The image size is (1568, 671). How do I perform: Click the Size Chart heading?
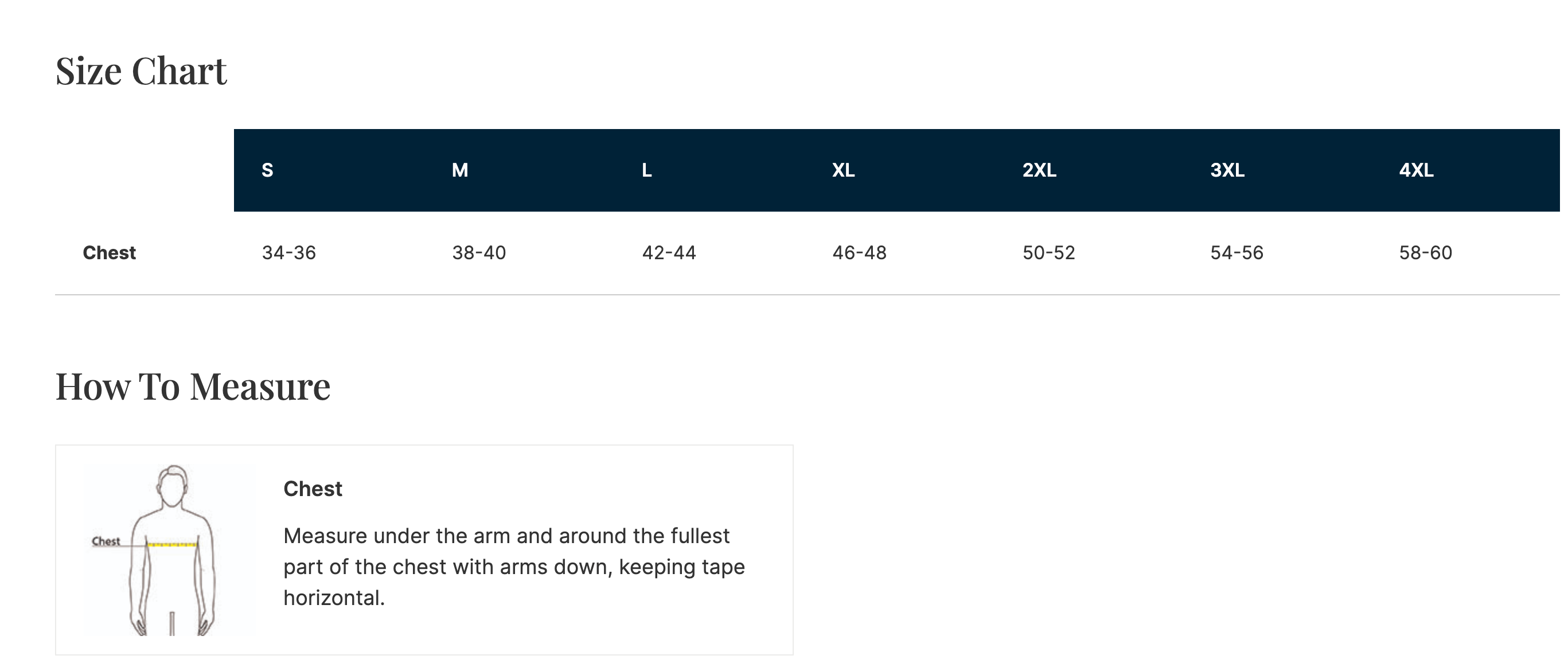(141, 71)
